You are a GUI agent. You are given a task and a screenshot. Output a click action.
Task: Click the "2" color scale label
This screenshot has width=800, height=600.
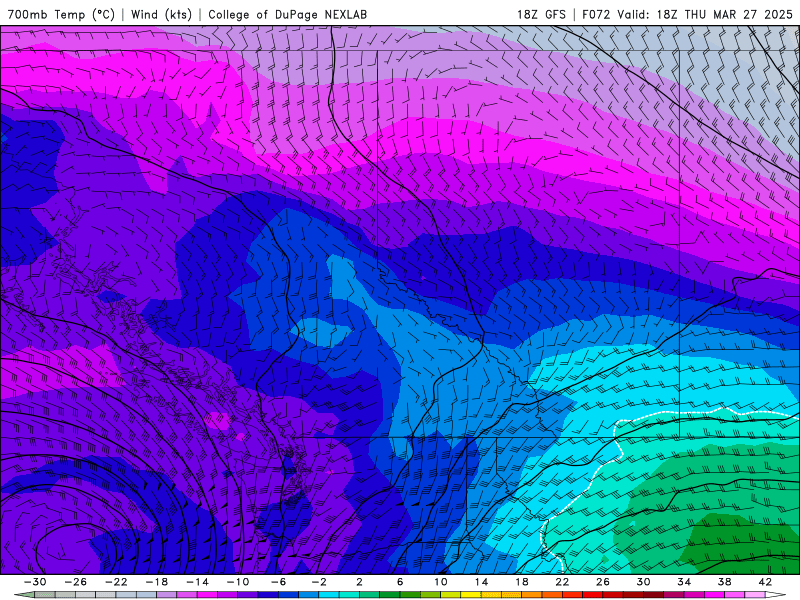pyautogui.click(x=360, y=582)
